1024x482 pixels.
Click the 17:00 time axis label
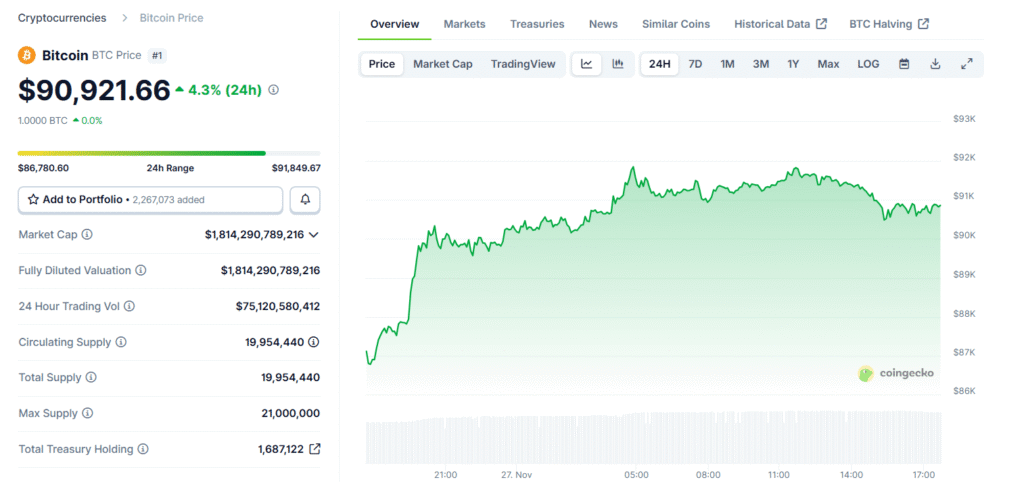click(923, 474)
